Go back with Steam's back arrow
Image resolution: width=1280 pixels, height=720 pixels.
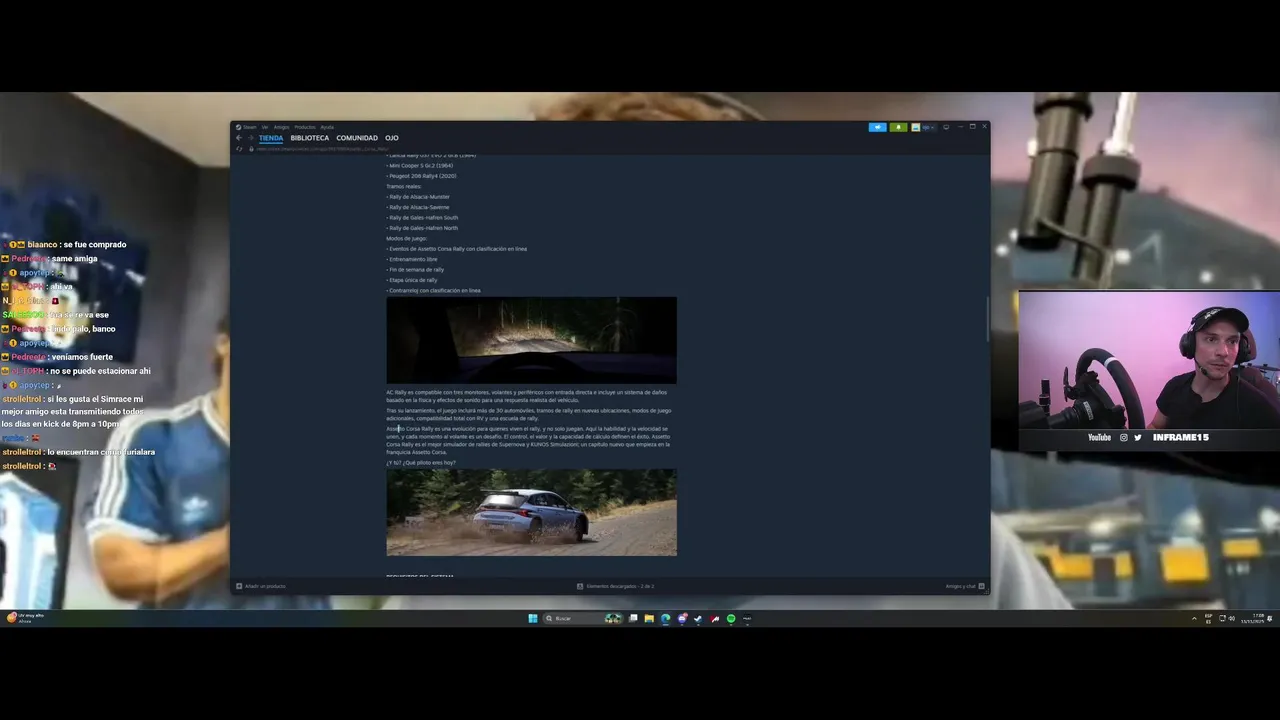tap(239, 138)
